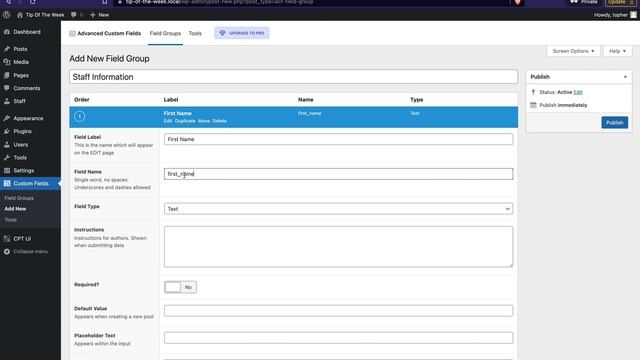Click the Advanced Custom Fields logo
The height and width of the screenshot is (360, 640).
(x=105, y=33)
